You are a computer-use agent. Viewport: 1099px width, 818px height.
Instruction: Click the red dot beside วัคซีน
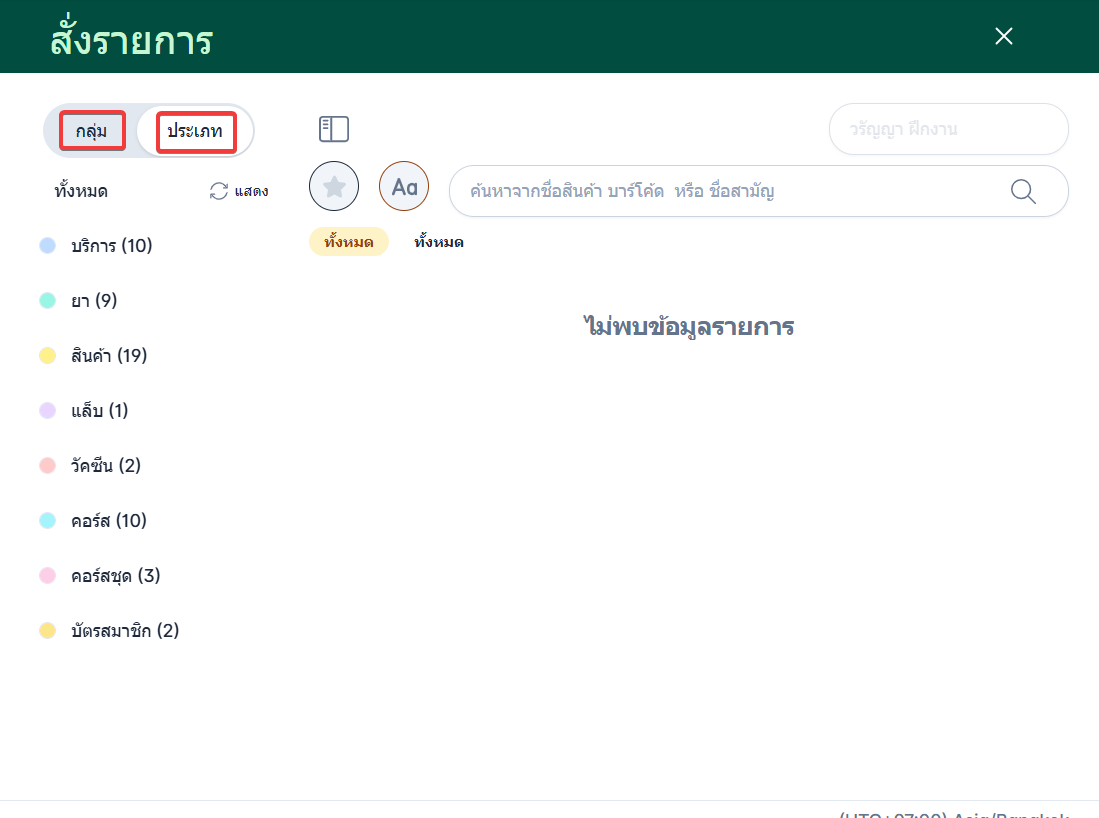[x=47, y=465]
